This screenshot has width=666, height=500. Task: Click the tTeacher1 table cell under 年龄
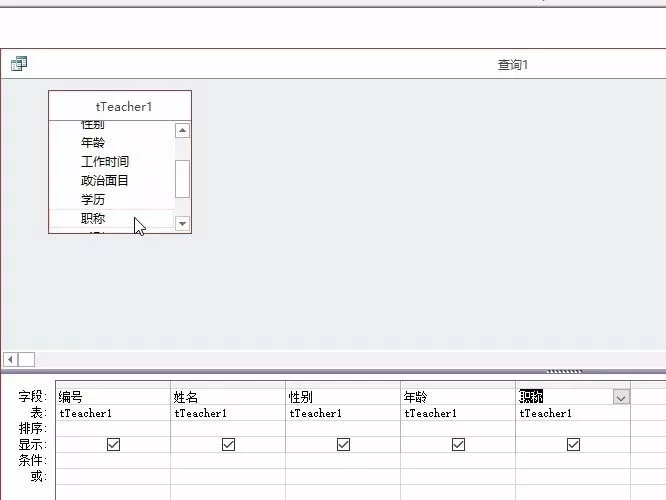tap(458, 413)
